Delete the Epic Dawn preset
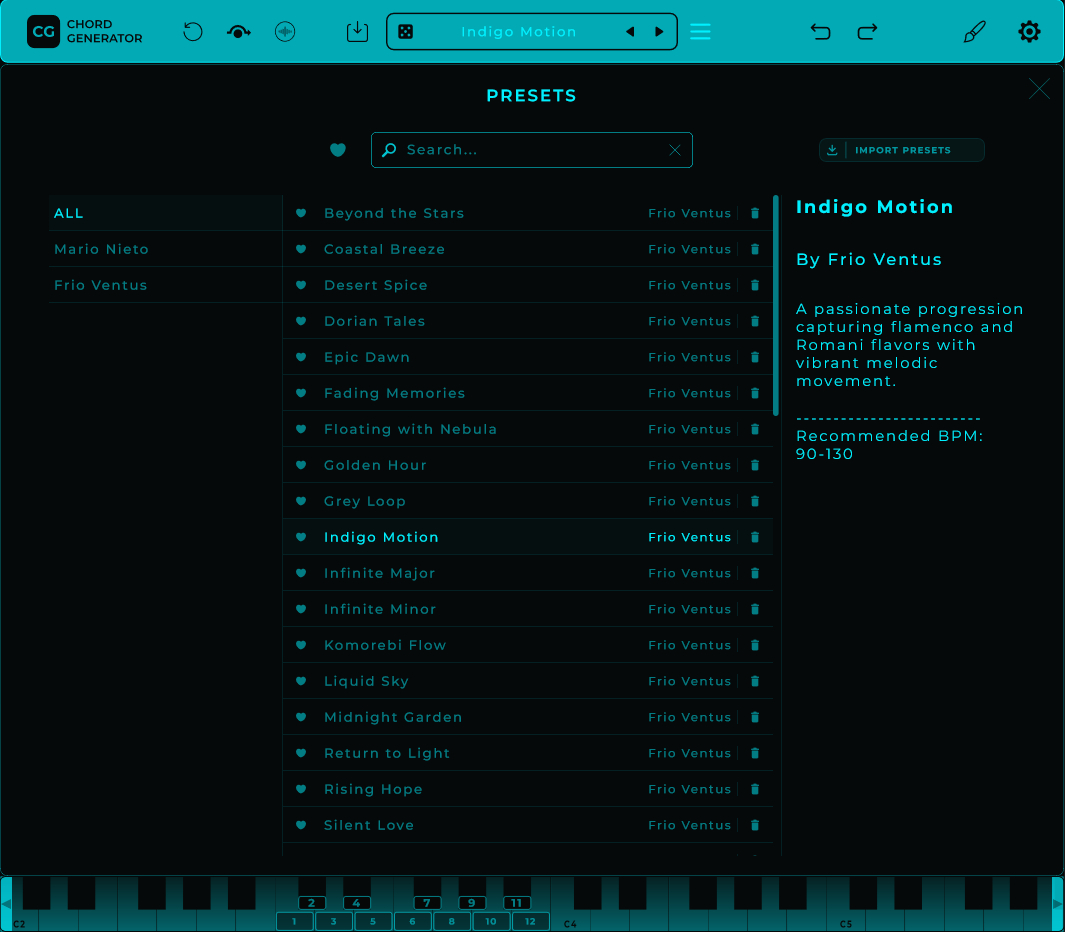This screenshot has height=932, width=1065. pos(755,357)
